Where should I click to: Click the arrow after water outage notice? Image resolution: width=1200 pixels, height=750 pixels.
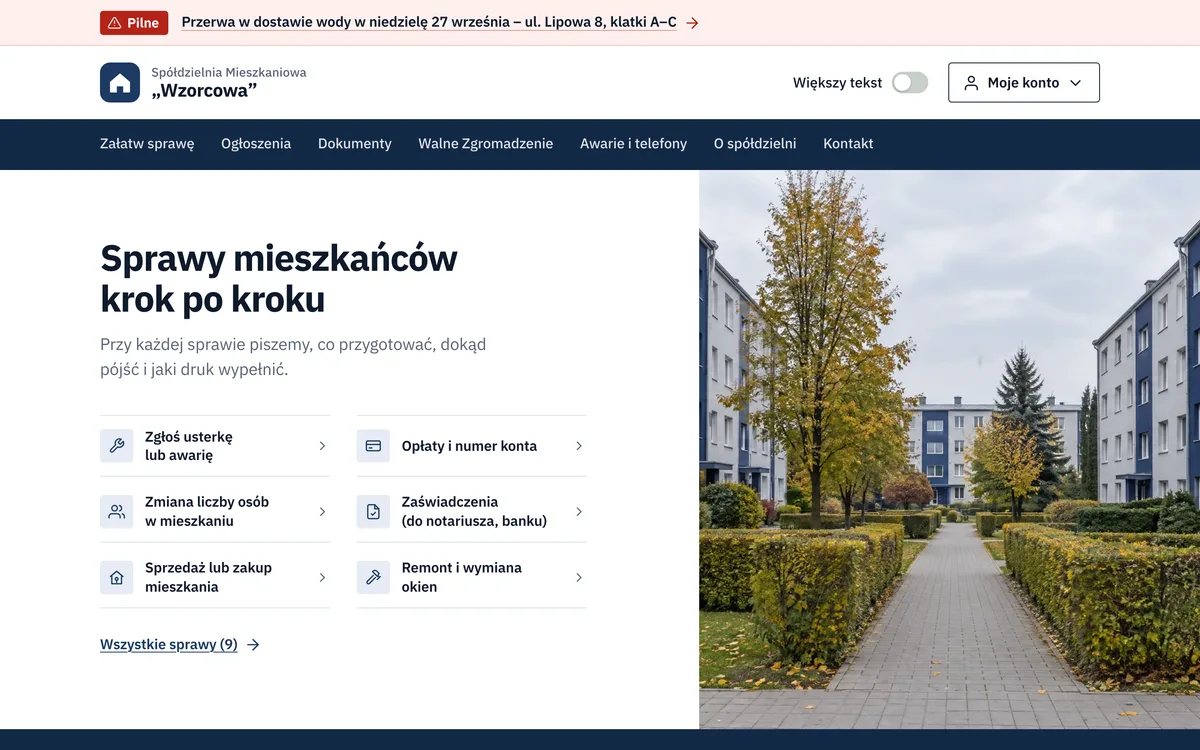692,23
